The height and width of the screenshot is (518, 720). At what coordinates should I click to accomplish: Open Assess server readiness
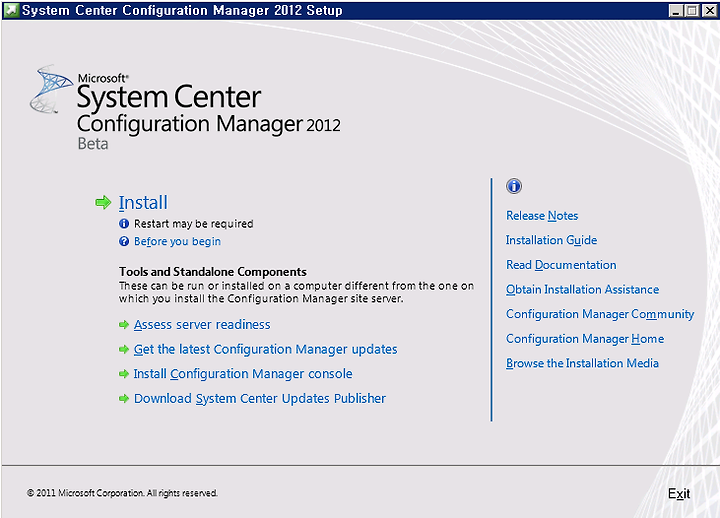(x=202, y=325)
